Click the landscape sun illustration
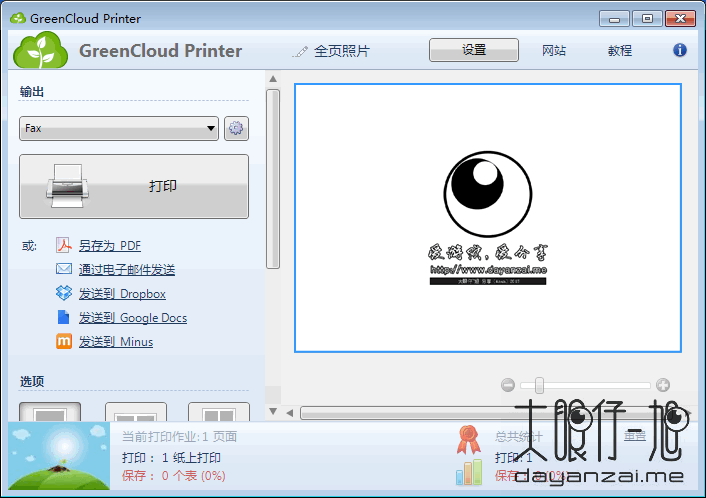This screenshot has height=498, width=706. [x=59, y=456]
